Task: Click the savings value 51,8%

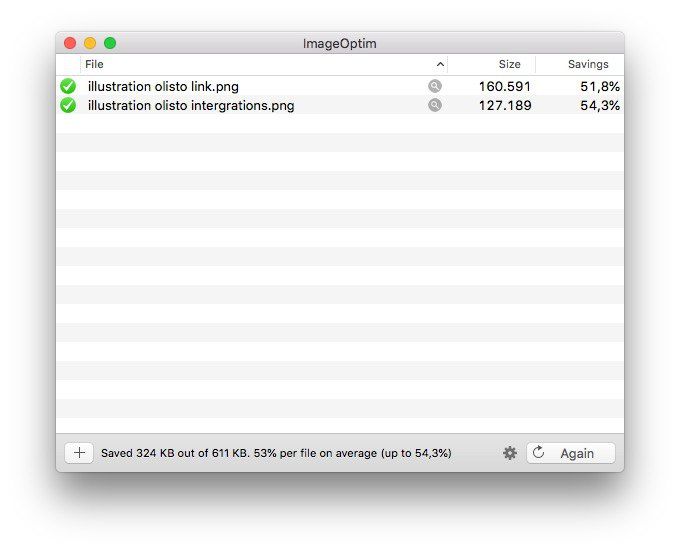Action: [x=600, y=86]
